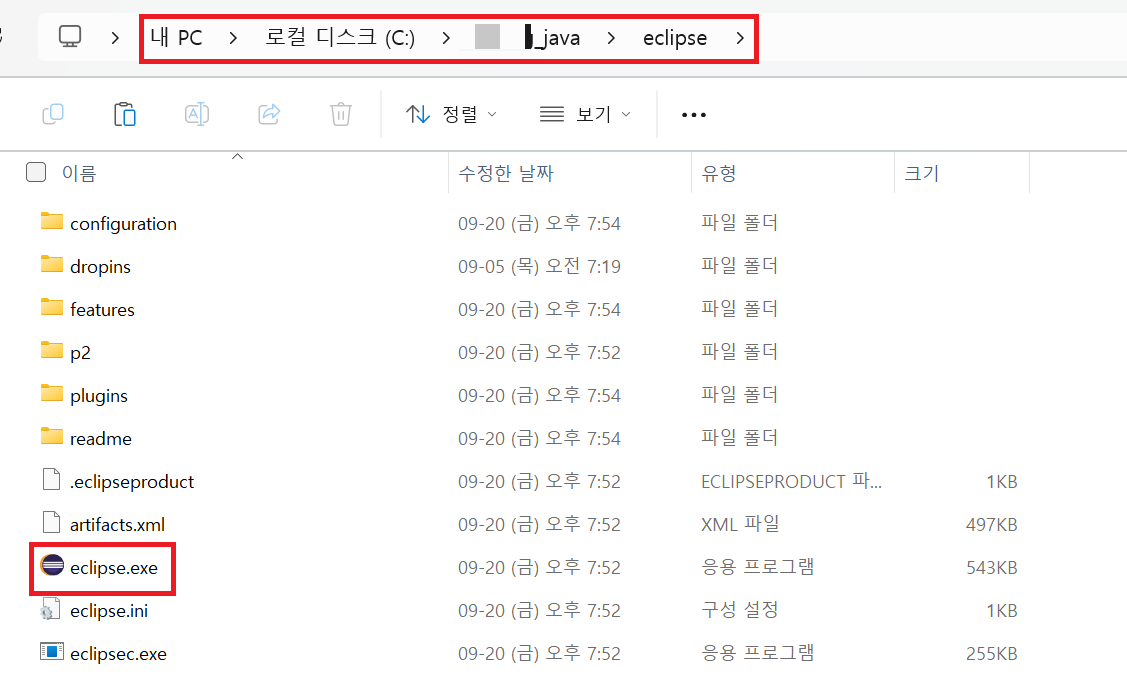
Task: Click the Delete trash can icon
Action: coord(341,114)
